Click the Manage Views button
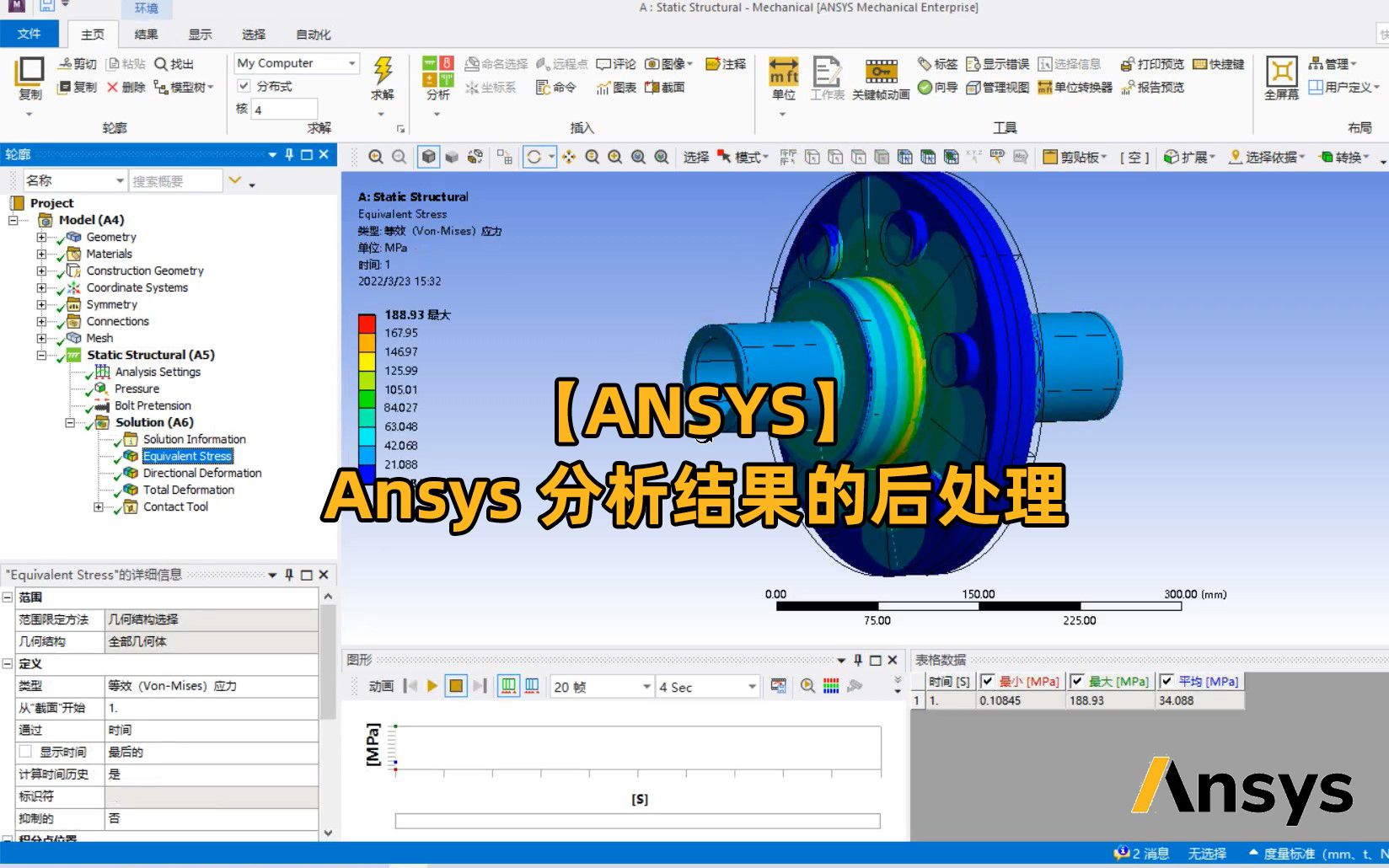 pyautogui.click(x=998, y=87)
